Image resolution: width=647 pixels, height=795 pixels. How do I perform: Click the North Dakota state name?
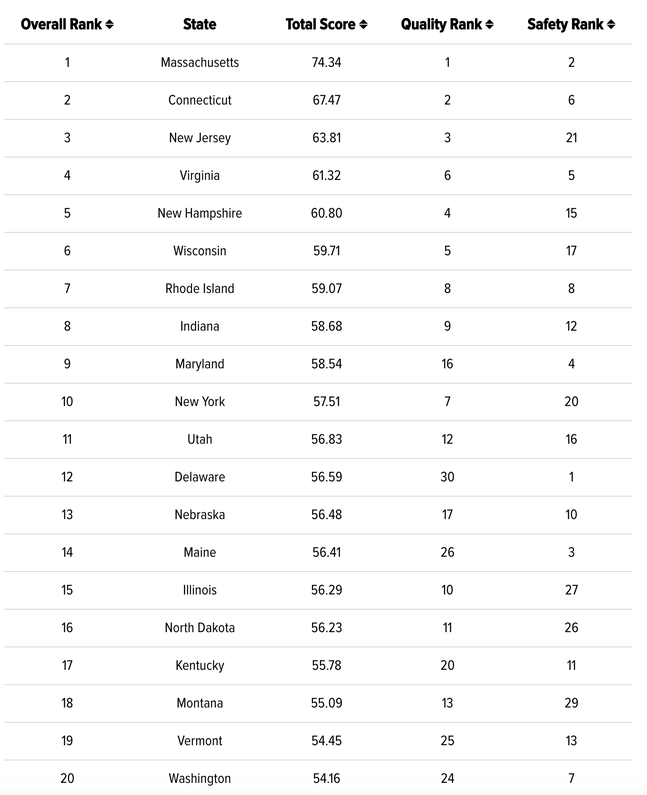pyautogui.click(x=200, y=628)
